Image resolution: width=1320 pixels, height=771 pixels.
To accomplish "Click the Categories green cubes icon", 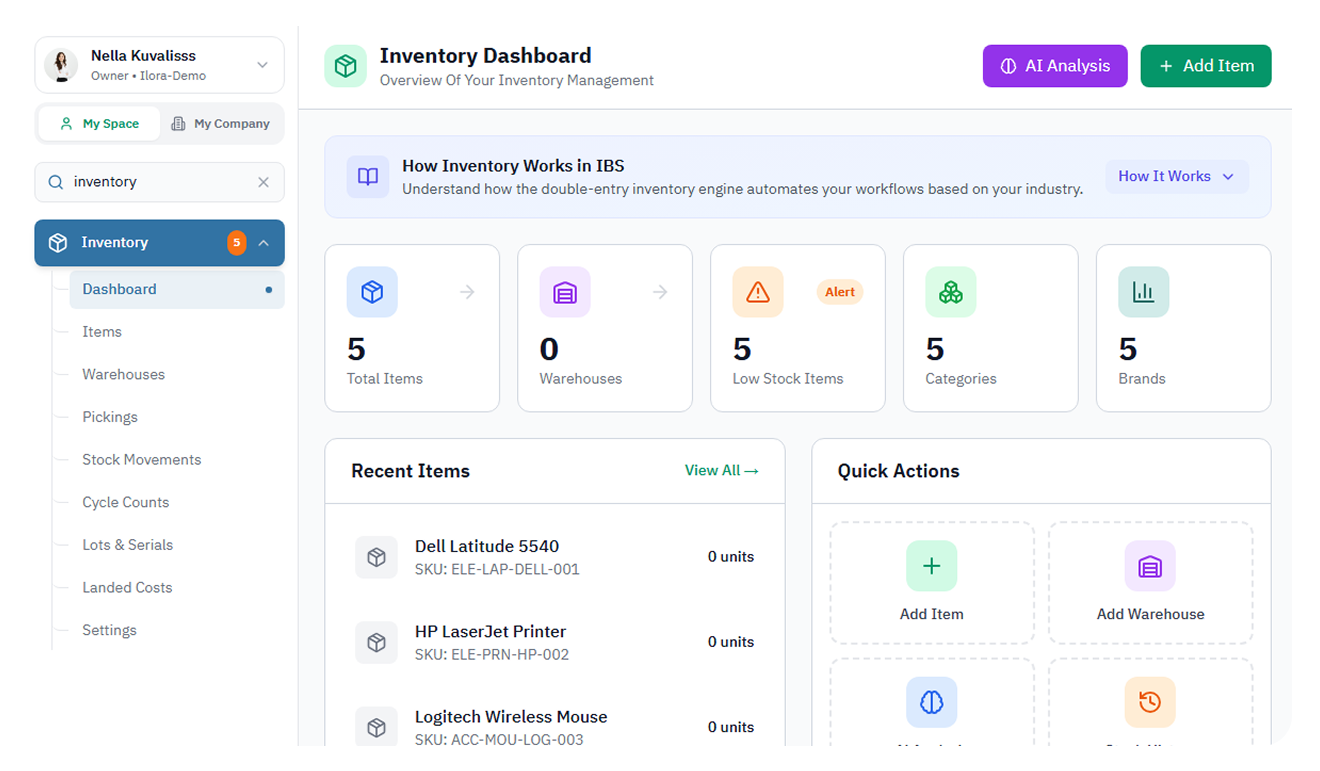I will (951, 292).
